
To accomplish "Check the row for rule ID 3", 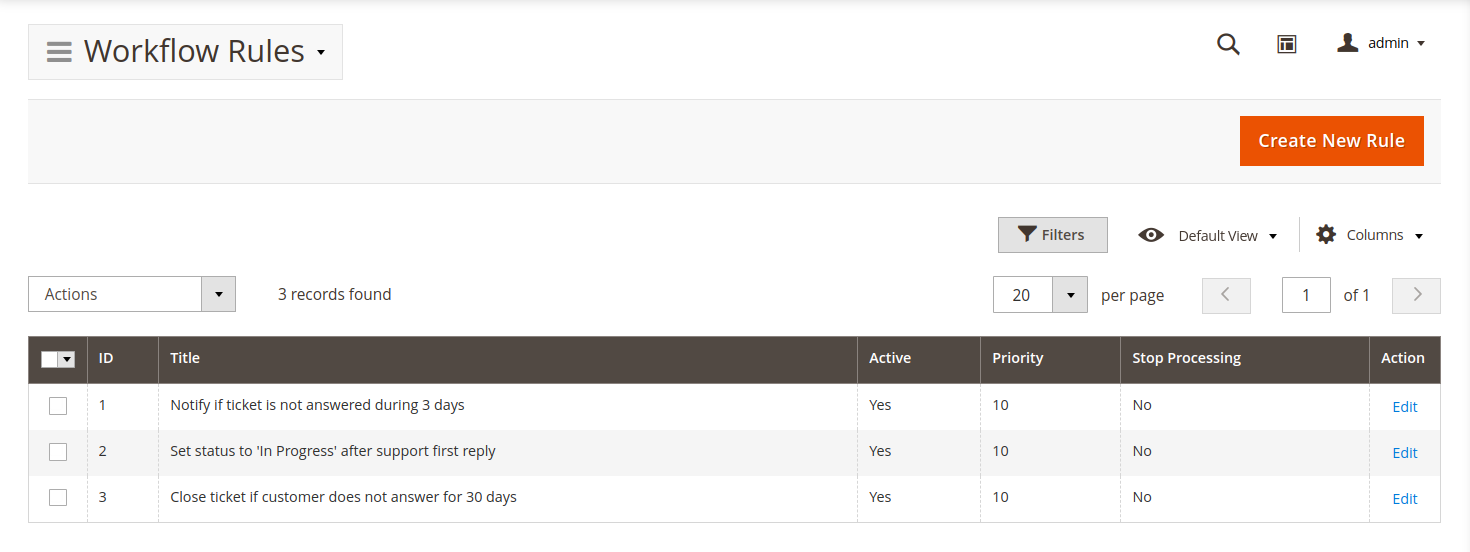I will (58, 498).
